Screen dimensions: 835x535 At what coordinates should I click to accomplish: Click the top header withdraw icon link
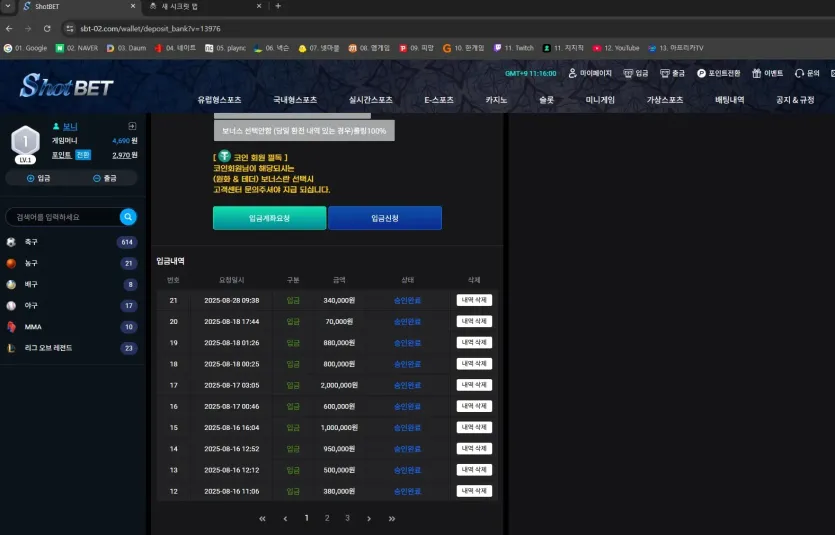click(x=673, y=73)
